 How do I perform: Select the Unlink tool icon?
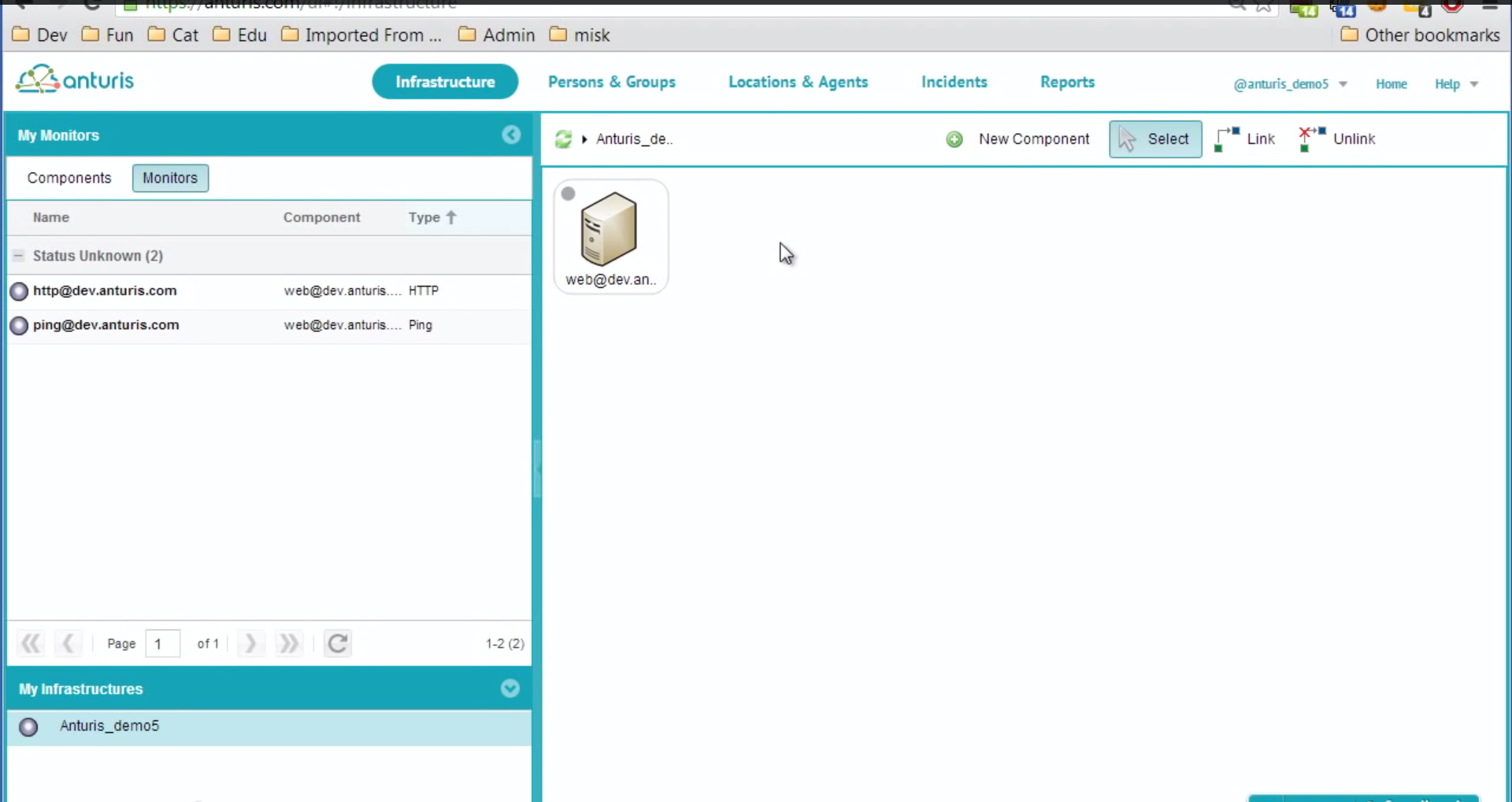(1312, 139)
